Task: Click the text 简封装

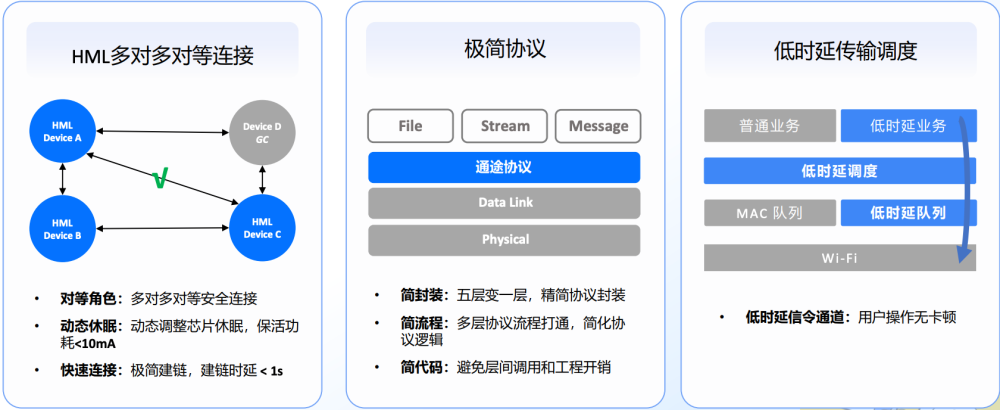Action: point(420,295)
